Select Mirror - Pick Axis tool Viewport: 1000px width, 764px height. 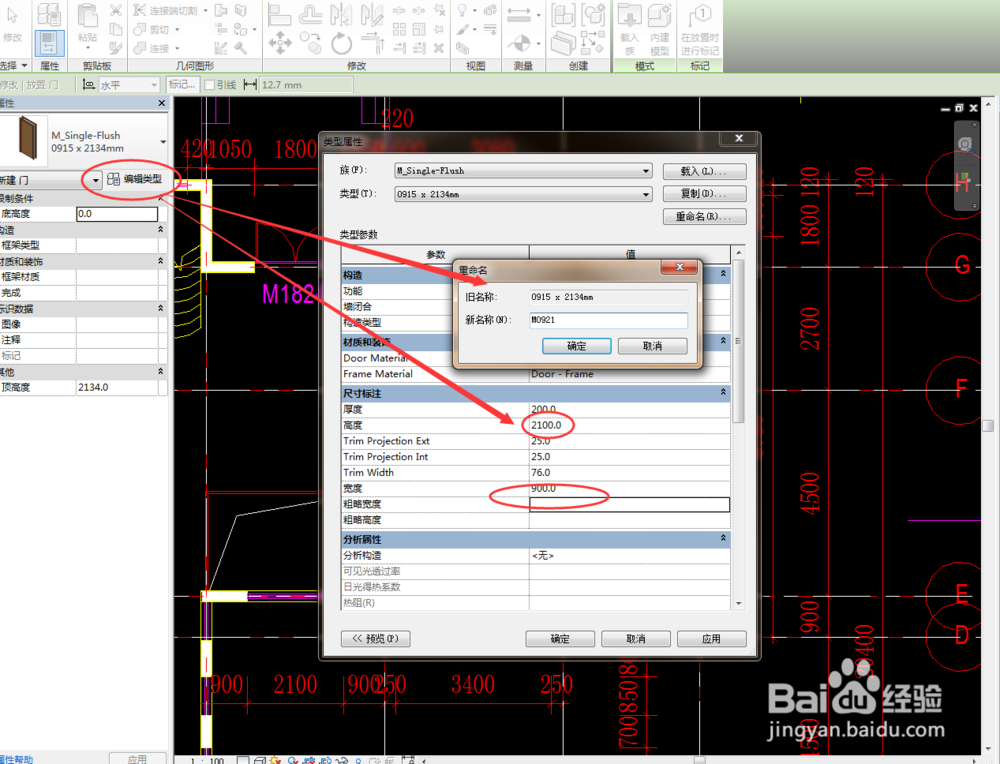pyautogui.click(x=341, y=14)
